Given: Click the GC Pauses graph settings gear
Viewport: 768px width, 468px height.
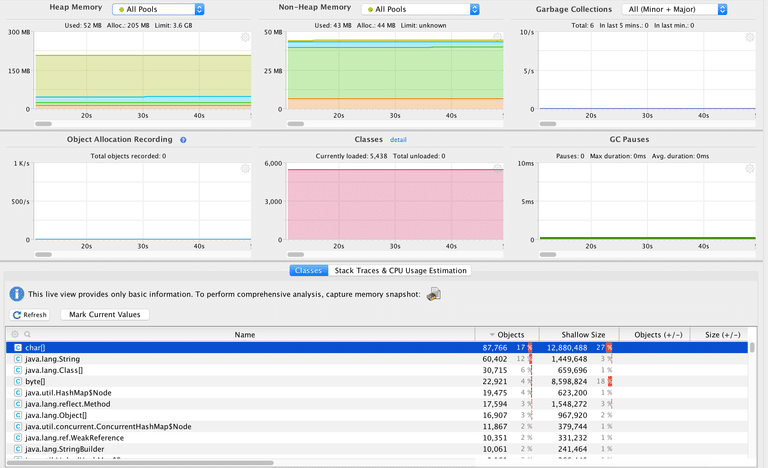Looking at the screenshot, I should click(x=749, y=168).
